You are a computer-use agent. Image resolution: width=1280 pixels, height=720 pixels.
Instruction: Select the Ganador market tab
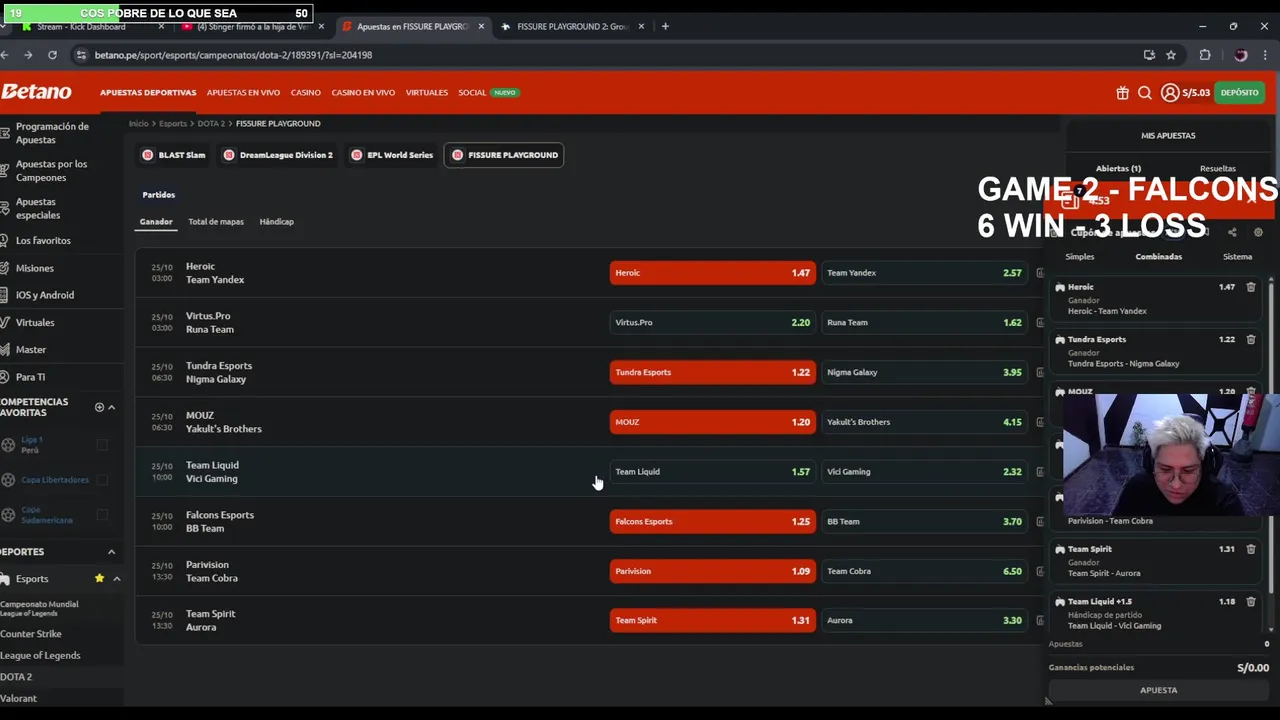click(x=156, y=221)
